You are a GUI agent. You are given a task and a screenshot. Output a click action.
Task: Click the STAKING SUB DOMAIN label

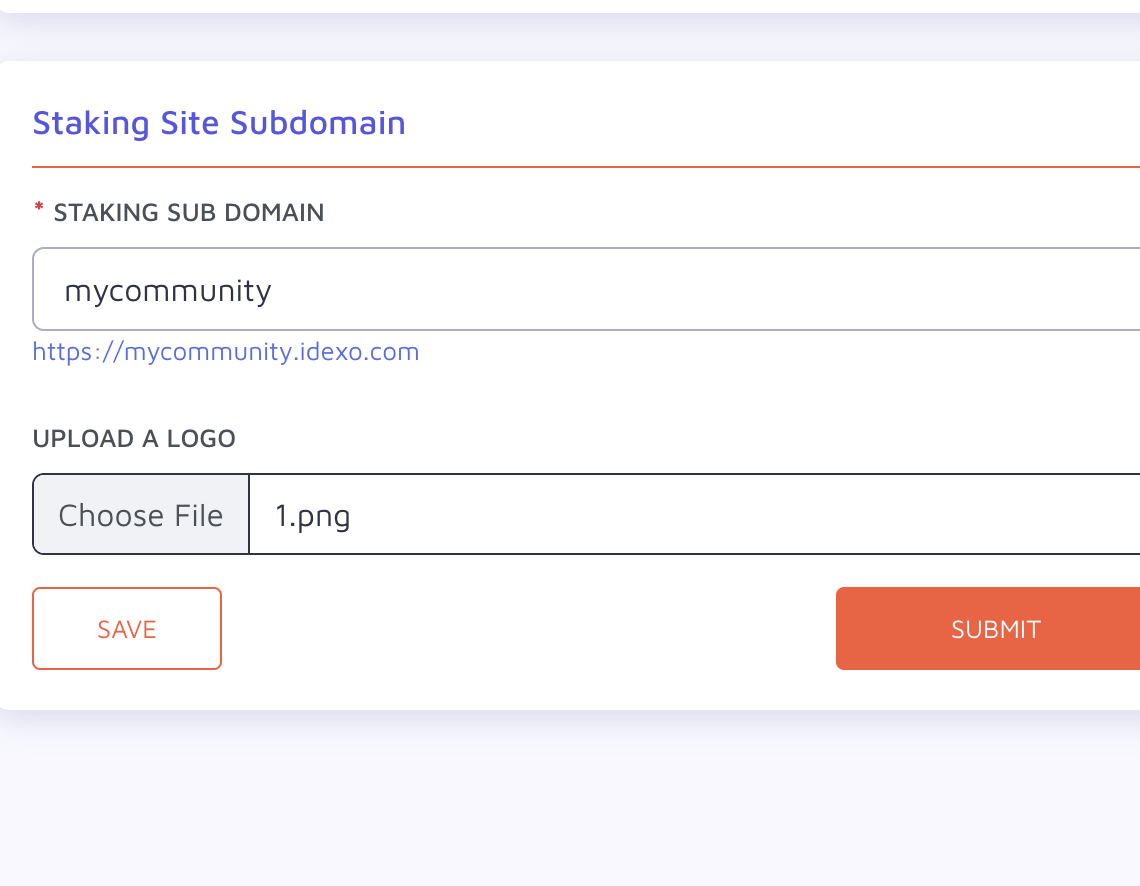point(189,212)
